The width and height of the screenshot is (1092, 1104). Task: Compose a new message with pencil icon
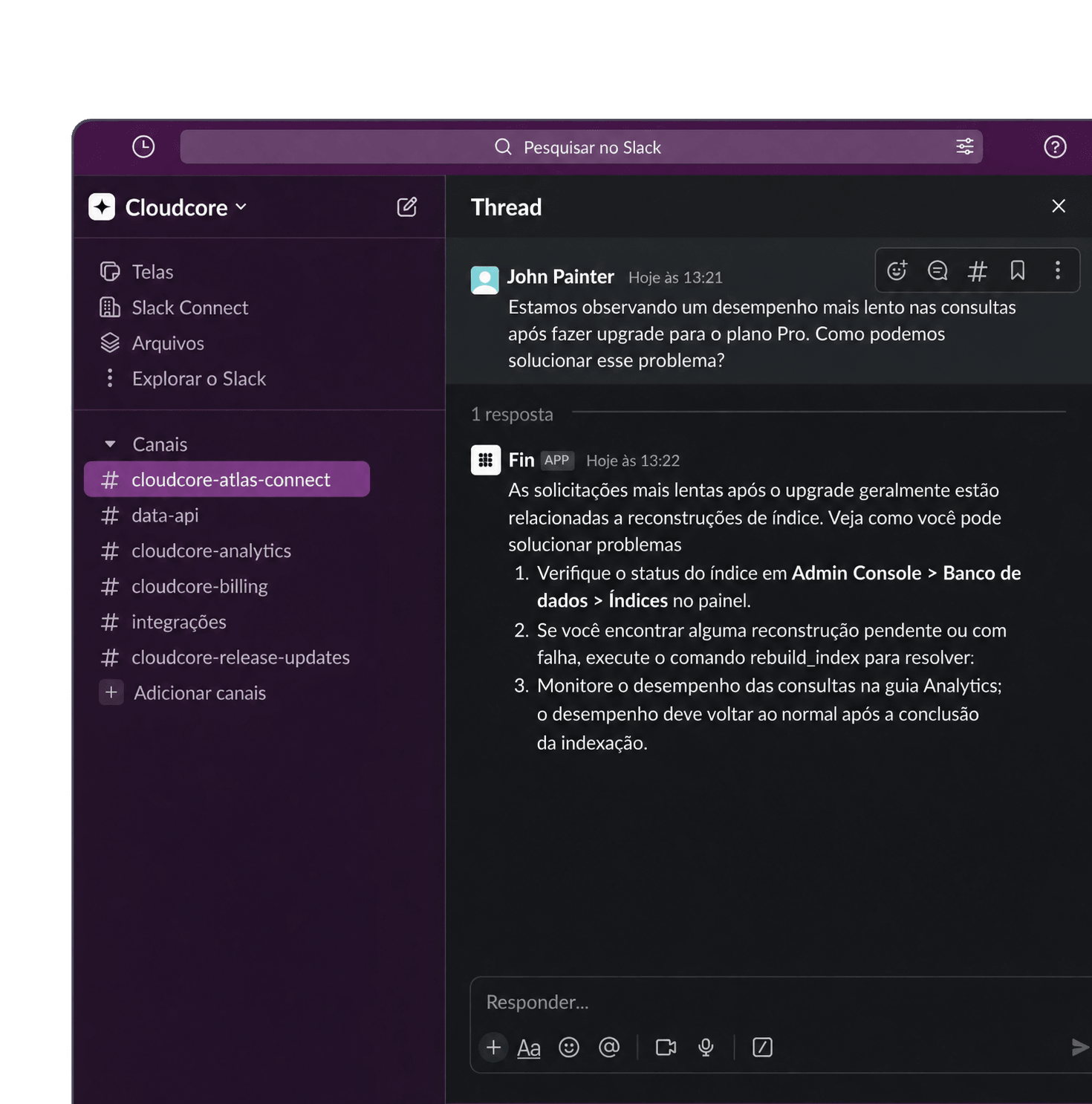[407, 207]
